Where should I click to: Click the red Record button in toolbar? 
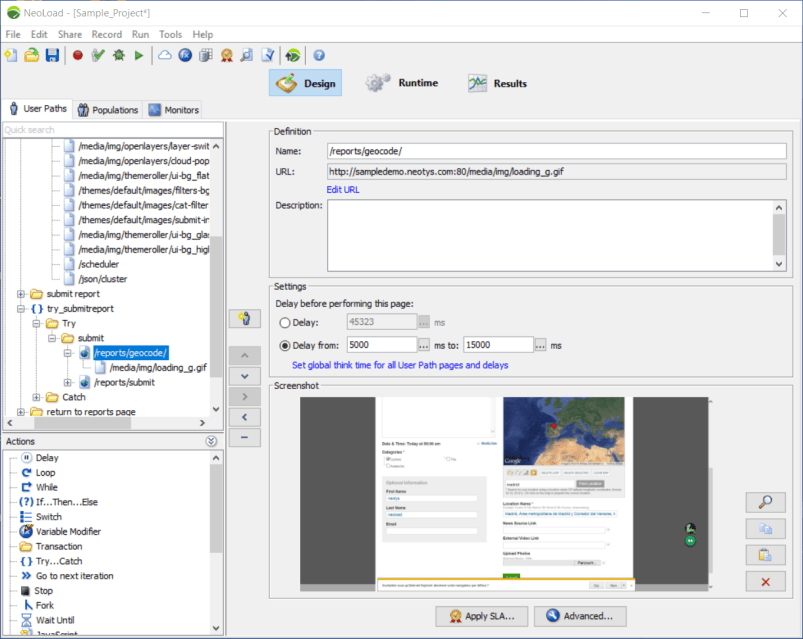[77, 56]
